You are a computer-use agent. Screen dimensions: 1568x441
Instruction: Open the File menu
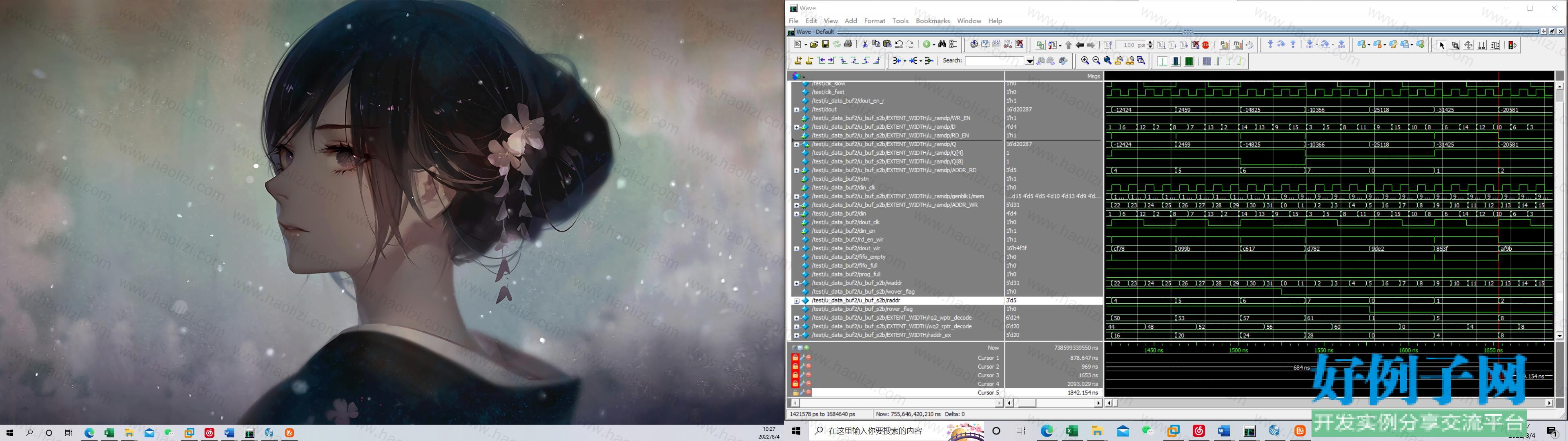click(794, 21)
